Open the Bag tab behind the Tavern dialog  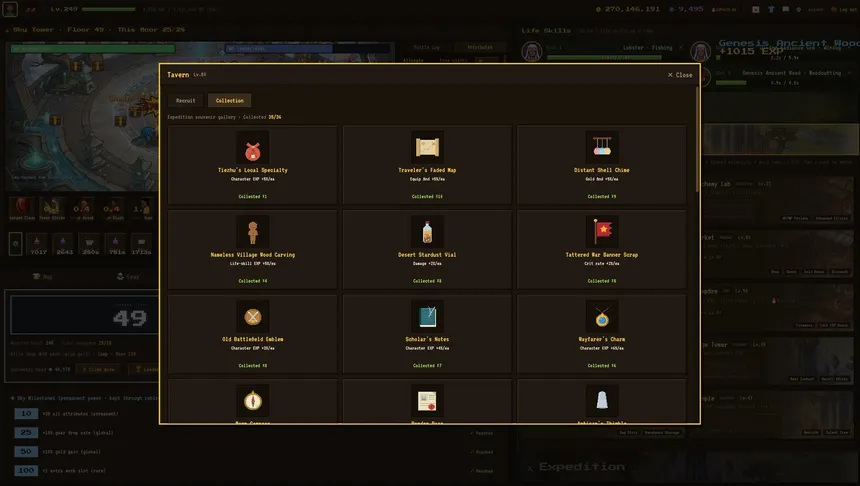pos(43,276)
